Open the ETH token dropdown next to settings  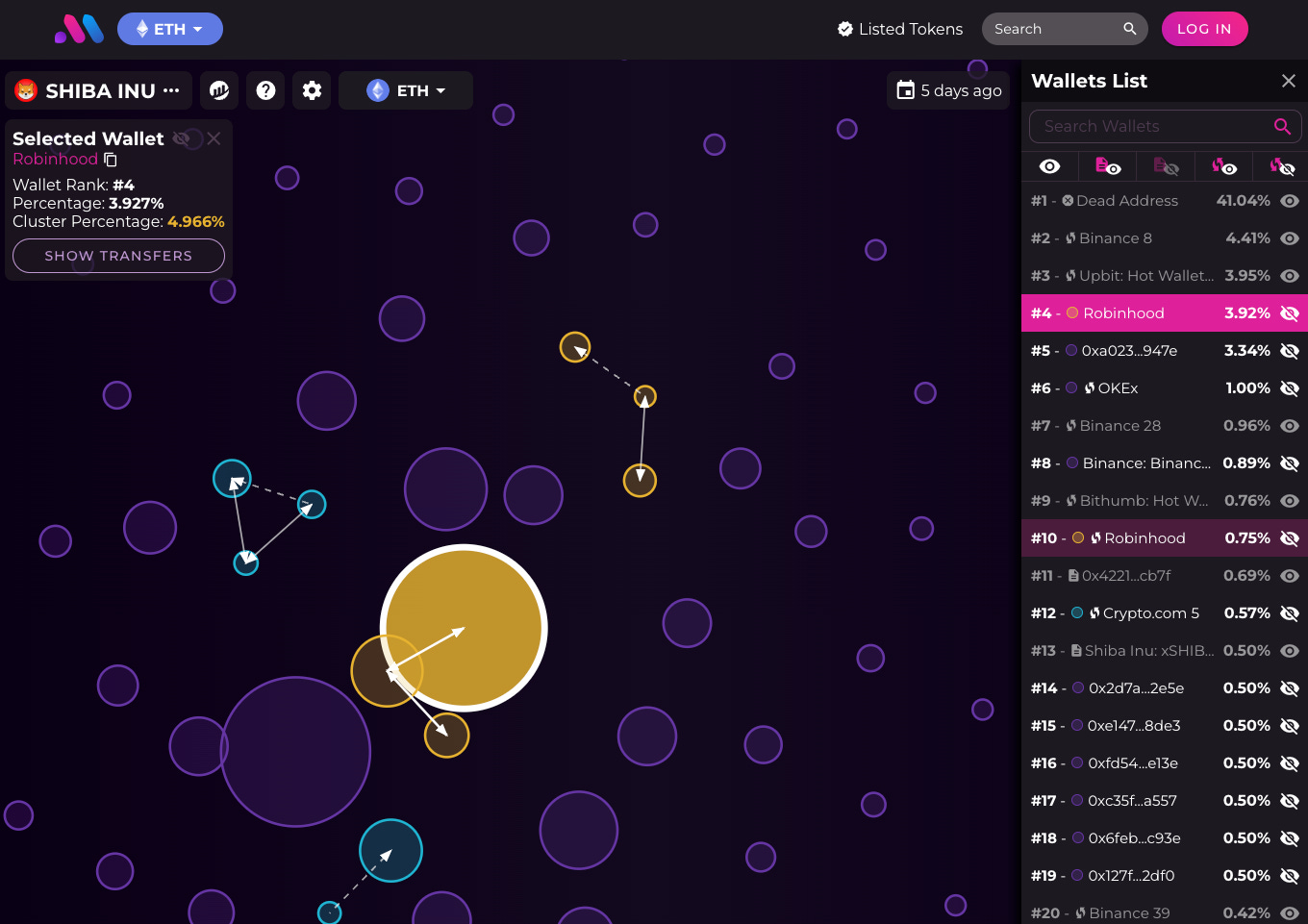[x=405, y=90]
